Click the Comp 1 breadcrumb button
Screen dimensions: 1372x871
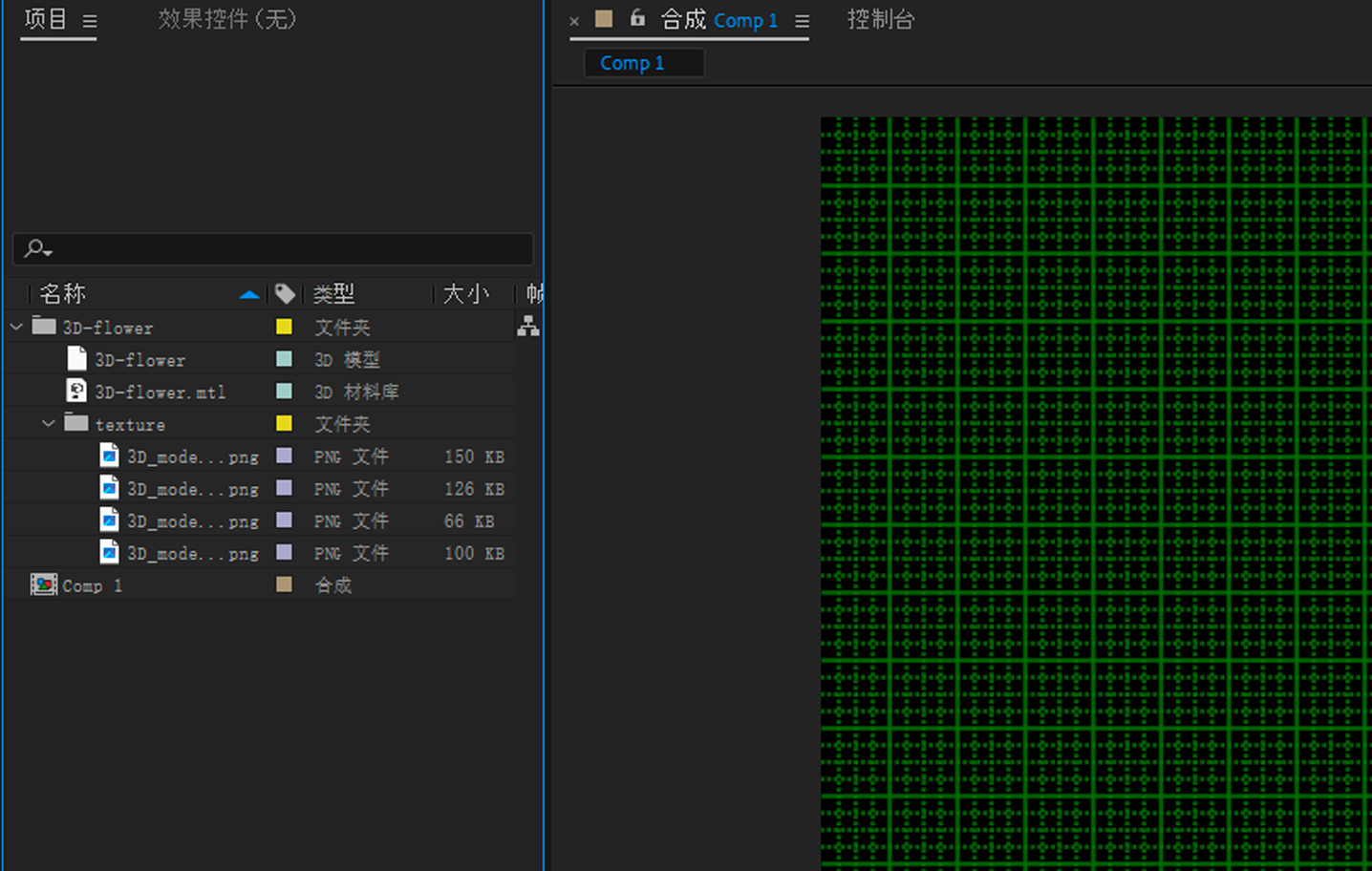point(644,63)
